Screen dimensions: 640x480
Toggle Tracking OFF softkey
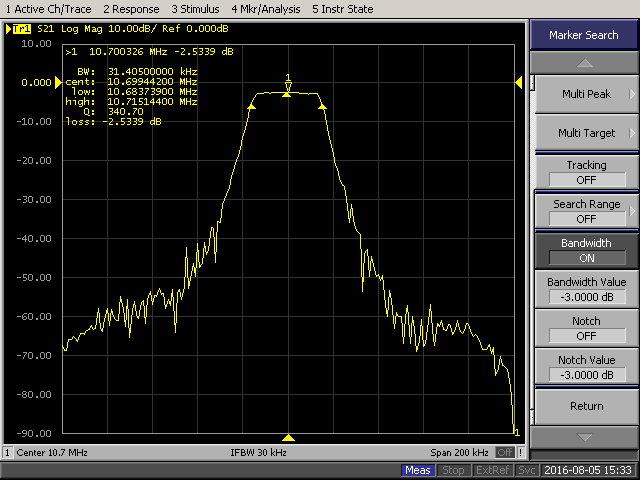(586, 172)
